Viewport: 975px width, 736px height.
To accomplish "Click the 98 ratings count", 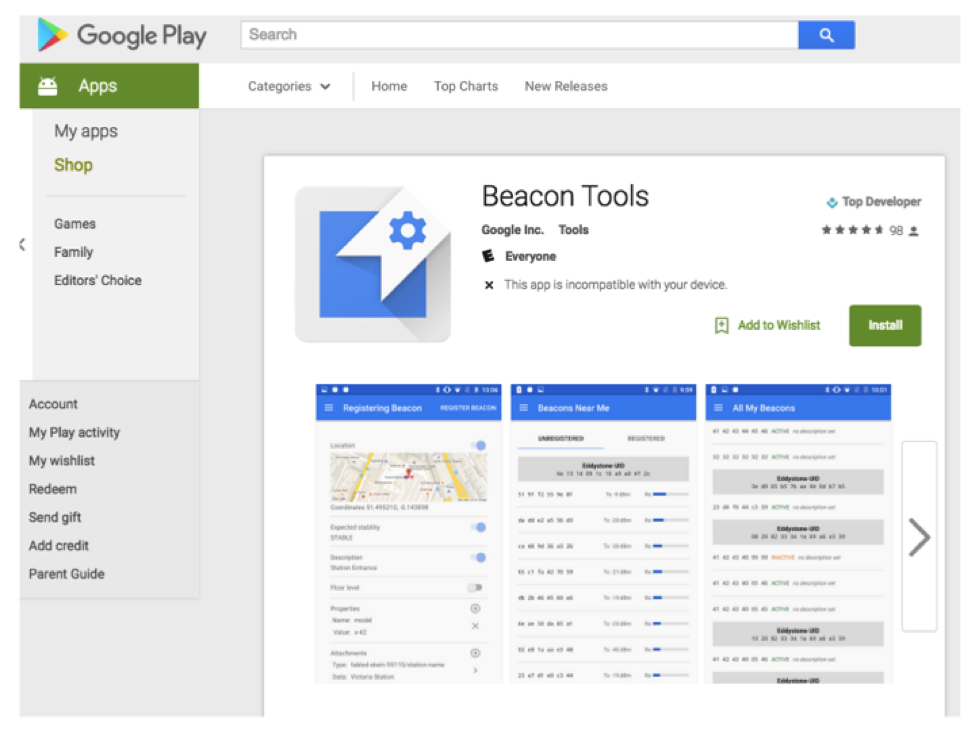I will [896, 231].
